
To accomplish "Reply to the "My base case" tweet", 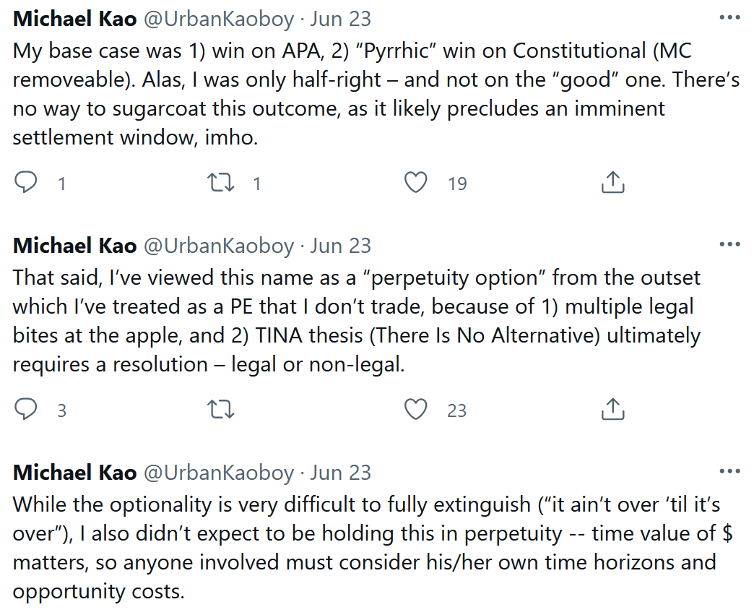I will [x=28, y=182].
